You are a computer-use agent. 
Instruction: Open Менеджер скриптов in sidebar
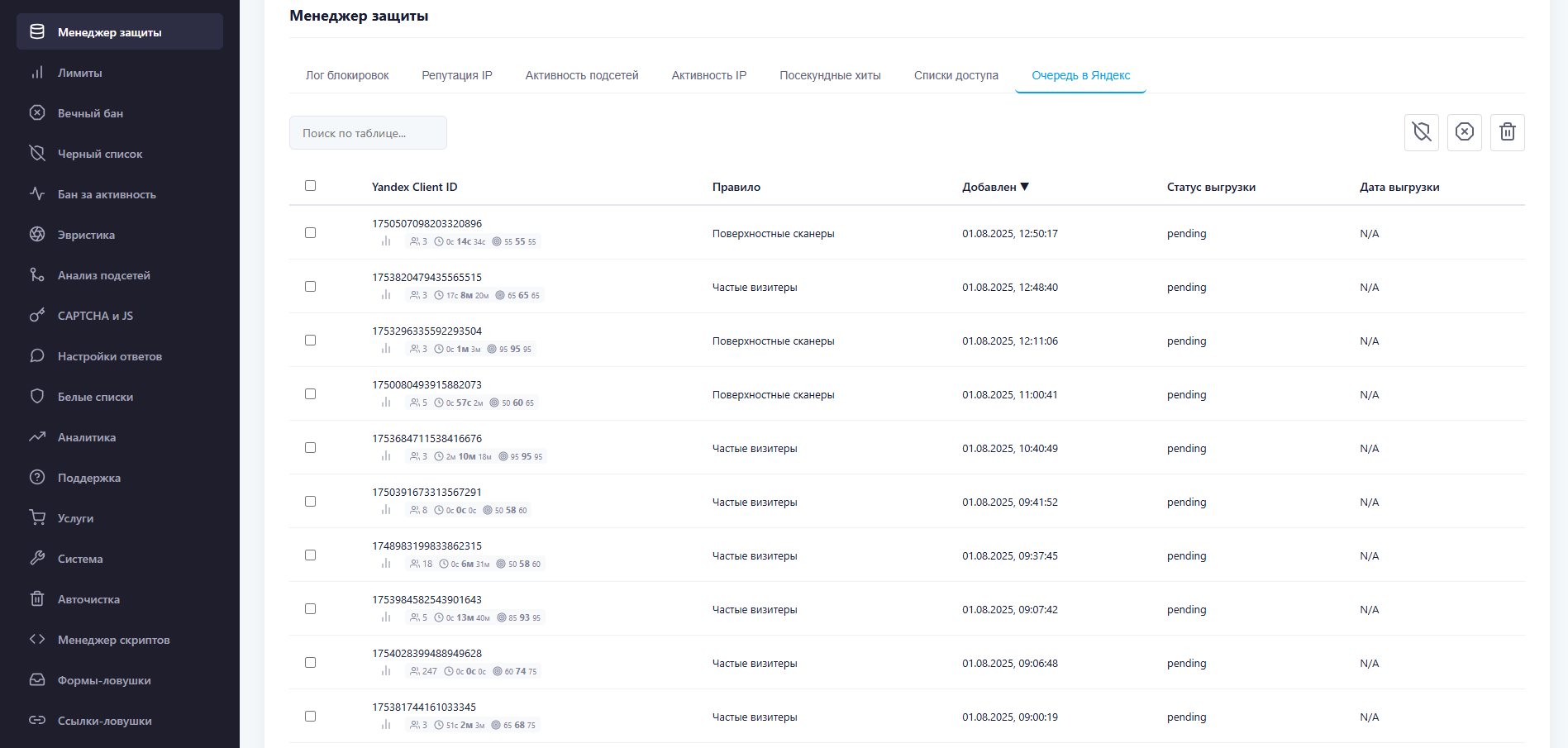coord(113,640)
